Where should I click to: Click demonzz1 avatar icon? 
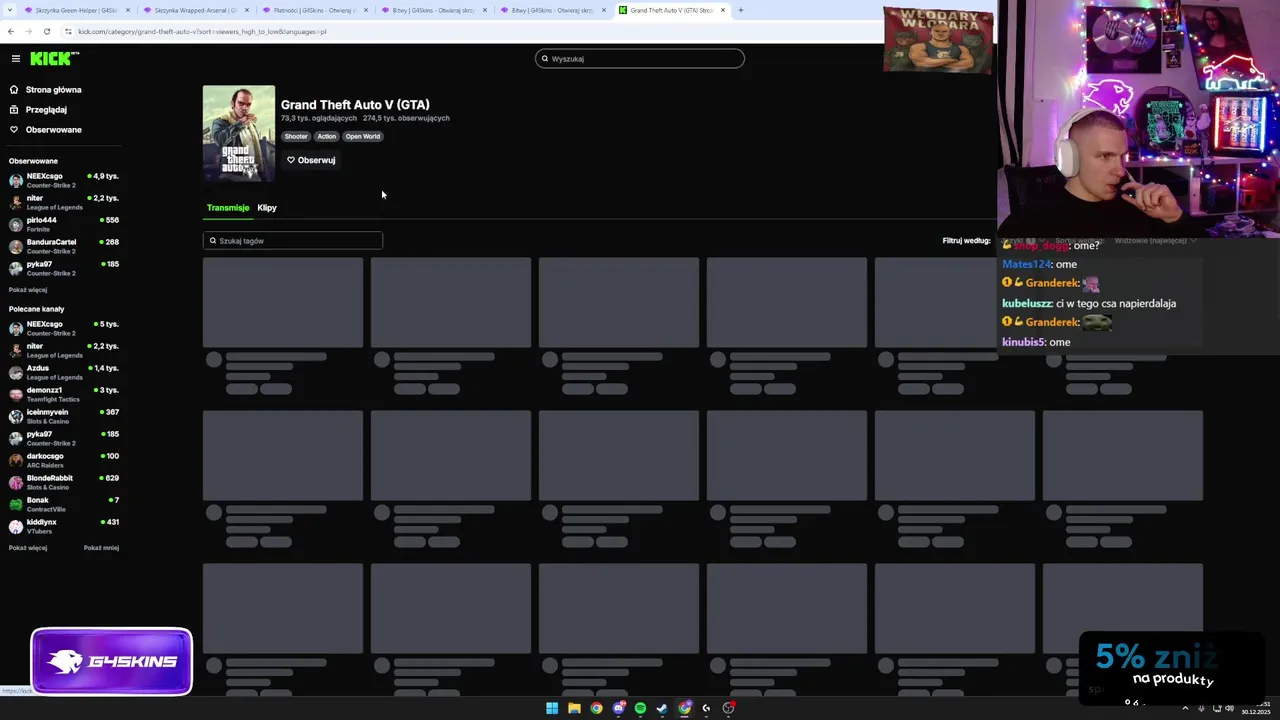16,394
